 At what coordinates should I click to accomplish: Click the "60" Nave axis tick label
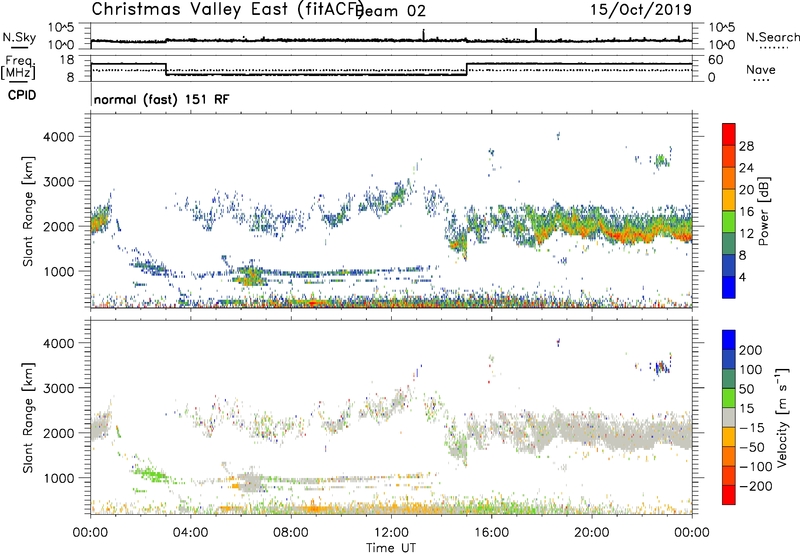click(x=716, y=60)
